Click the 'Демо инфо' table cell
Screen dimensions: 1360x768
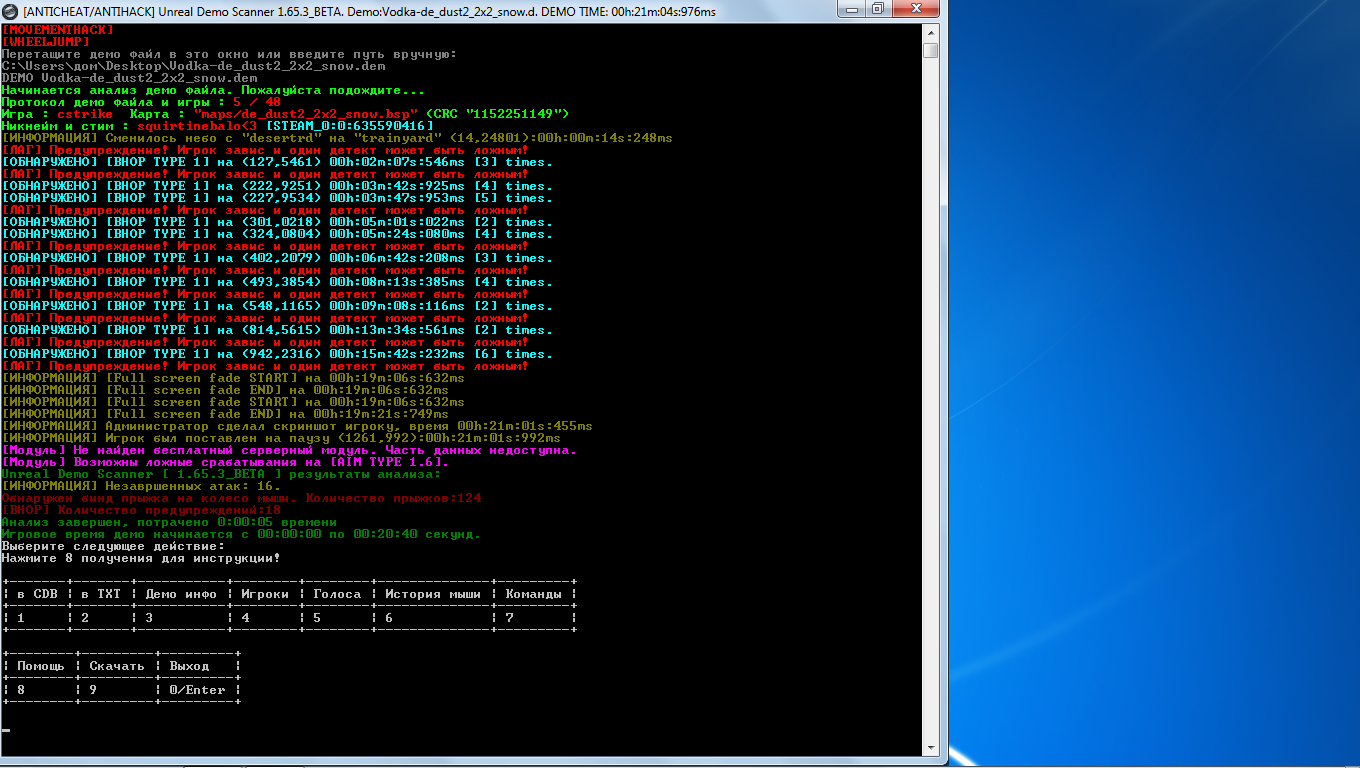pos(182,594)
